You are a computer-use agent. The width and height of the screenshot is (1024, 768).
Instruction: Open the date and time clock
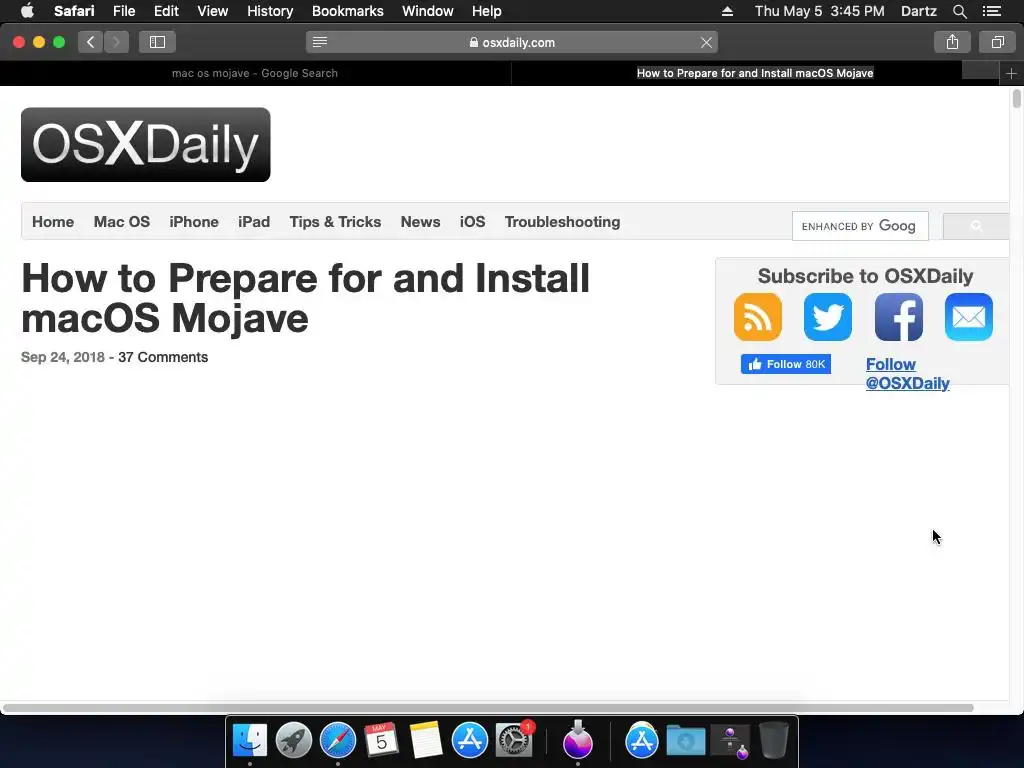(820, 11)
